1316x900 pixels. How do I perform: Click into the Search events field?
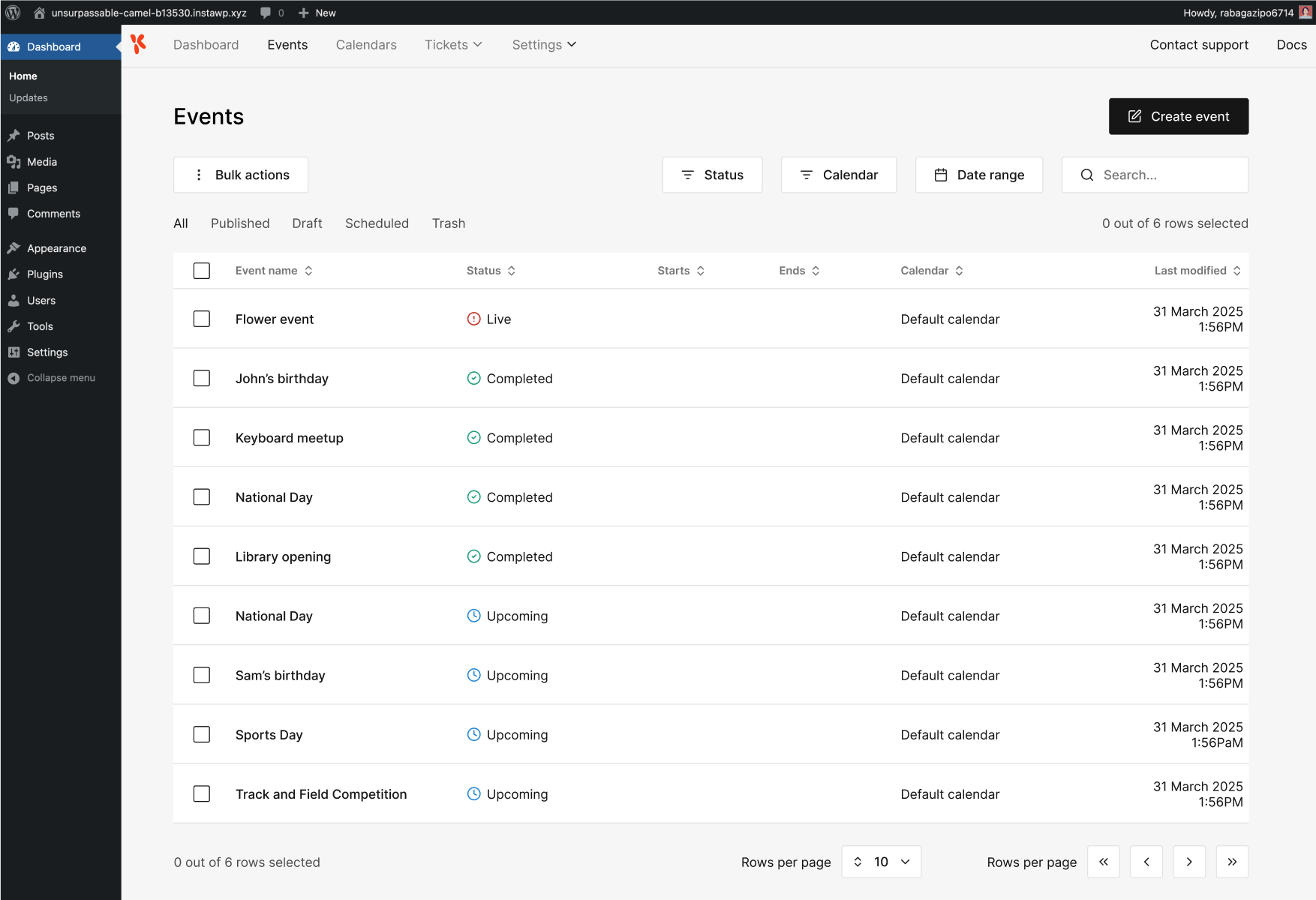tap(1163, 175)
